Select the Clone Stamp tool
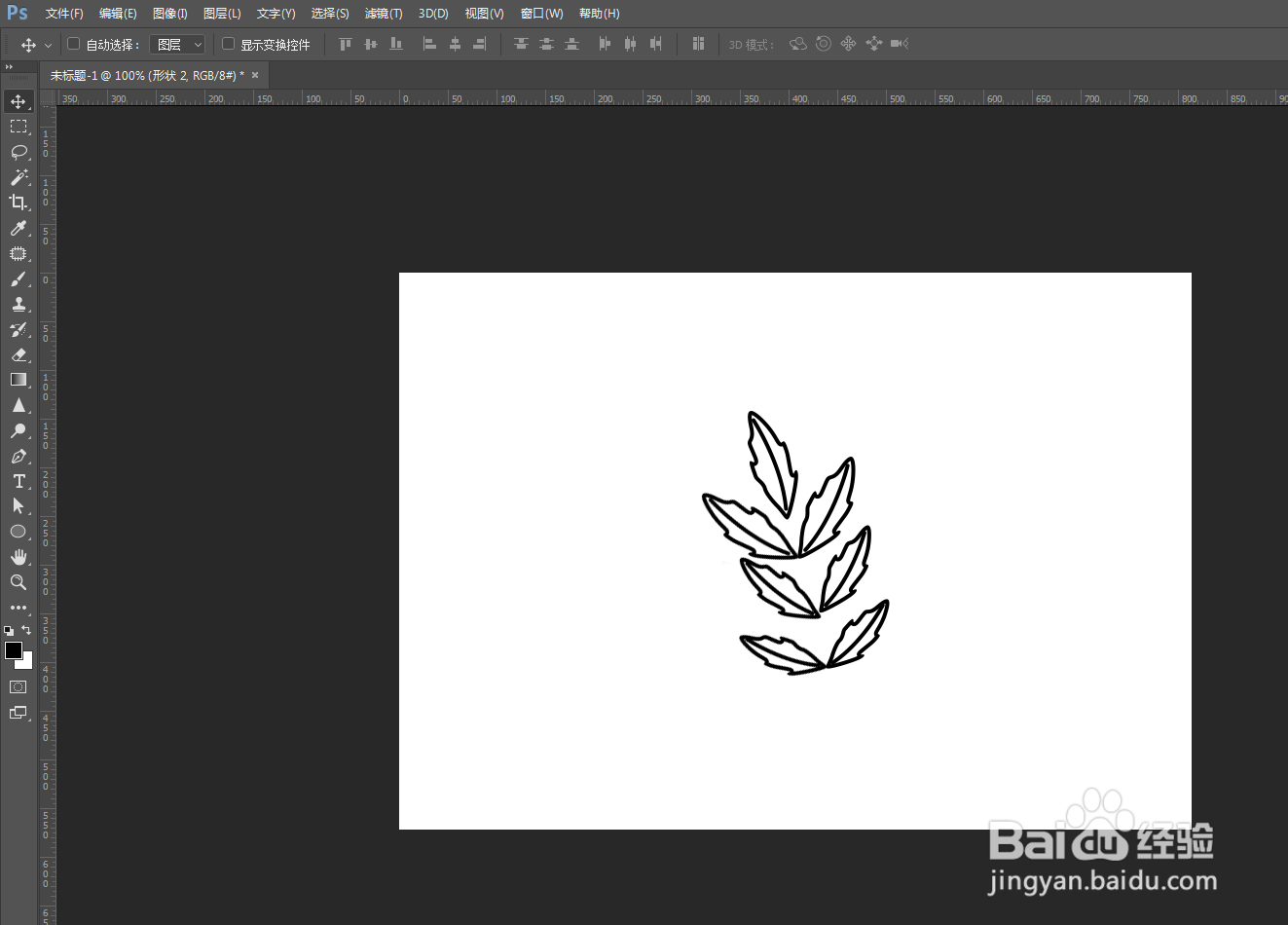The image size is (1288, 925). (x=18, y=304)
